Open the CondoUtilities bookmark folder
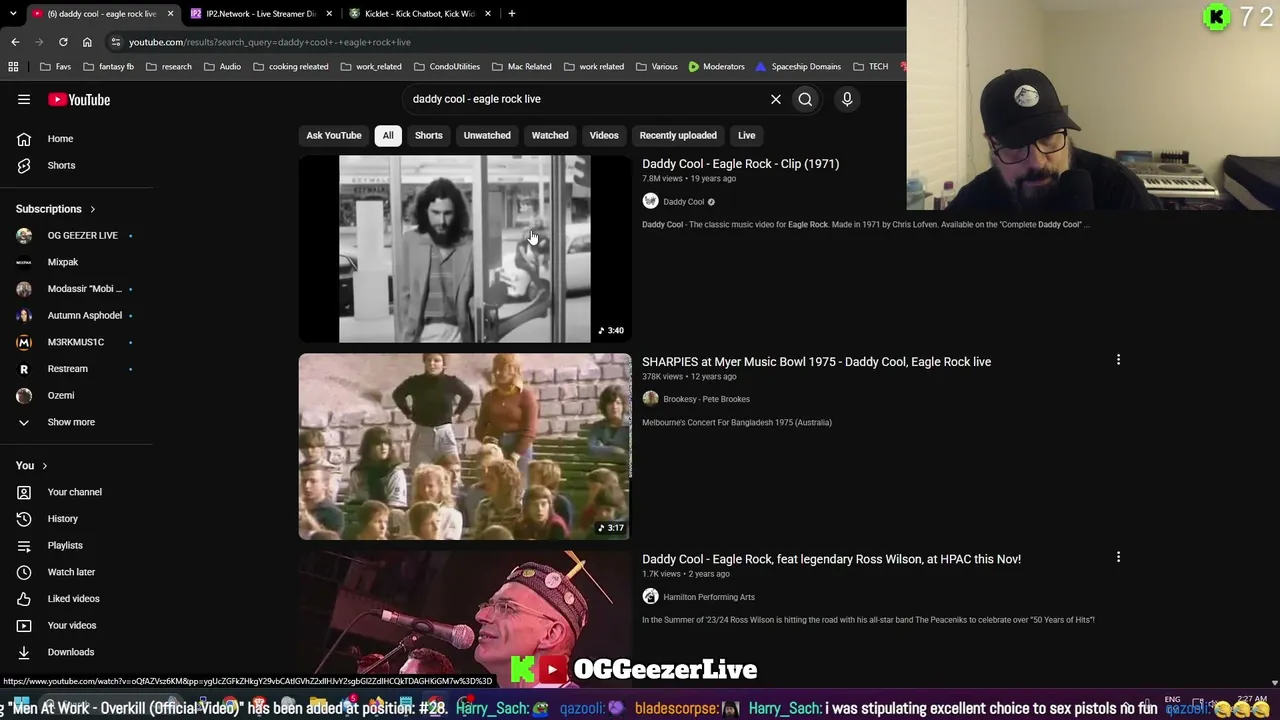This screenshot has width=1280, height=720. [x=447, y=67]
